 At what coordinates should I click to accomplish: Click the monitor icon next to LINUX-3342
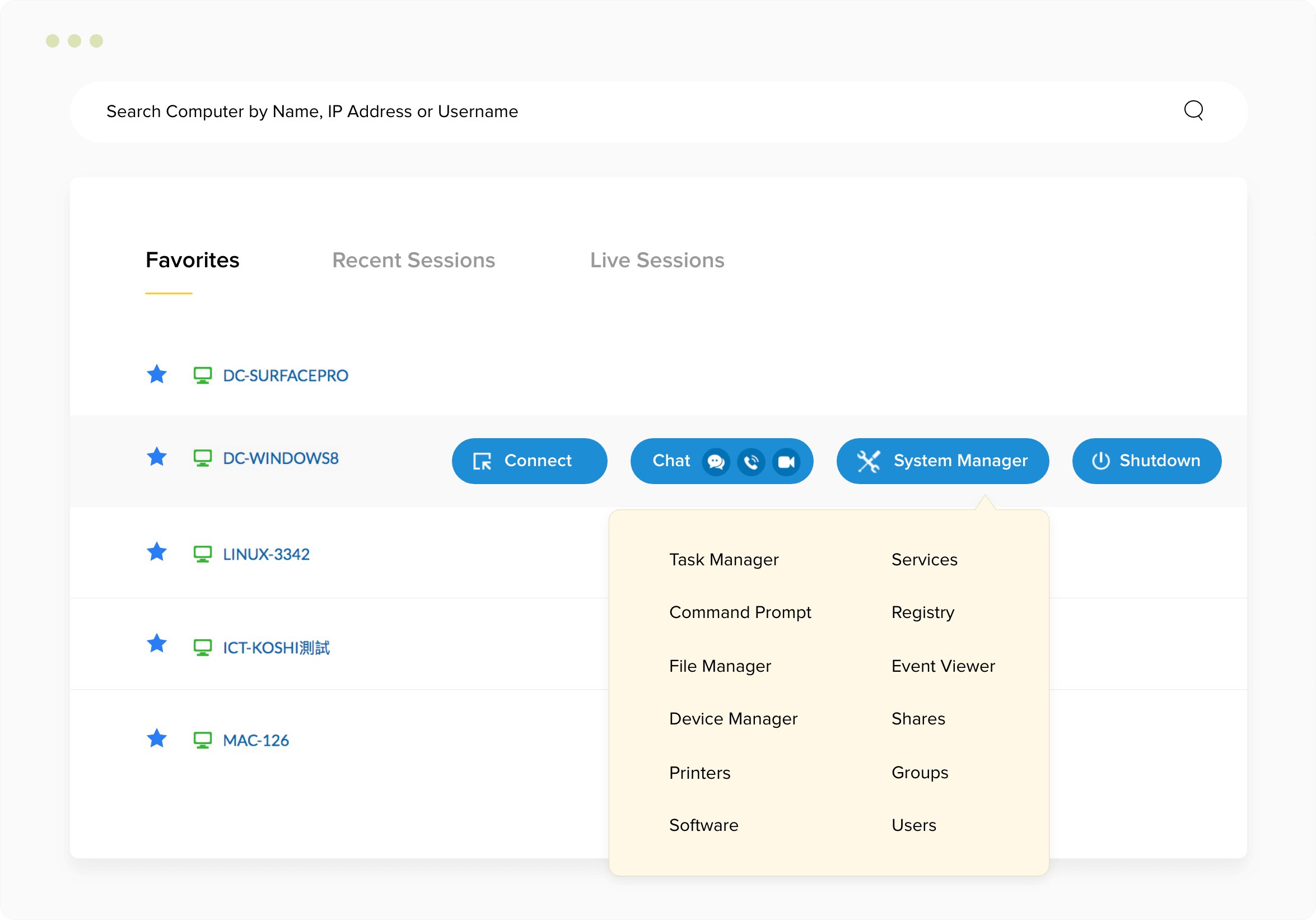click(202, 554)
